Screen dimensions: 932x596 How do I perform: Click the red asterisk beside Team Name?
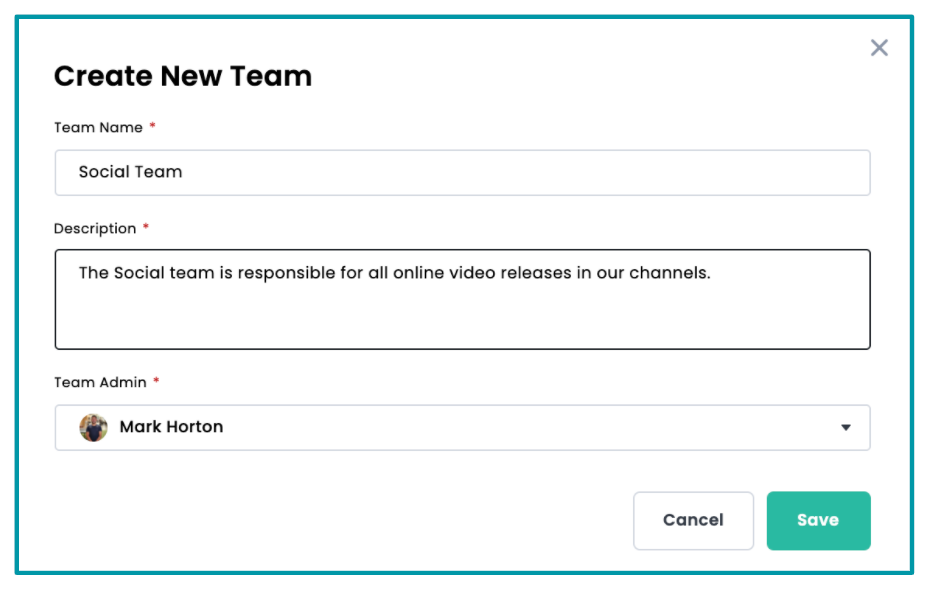coord(153,126)
